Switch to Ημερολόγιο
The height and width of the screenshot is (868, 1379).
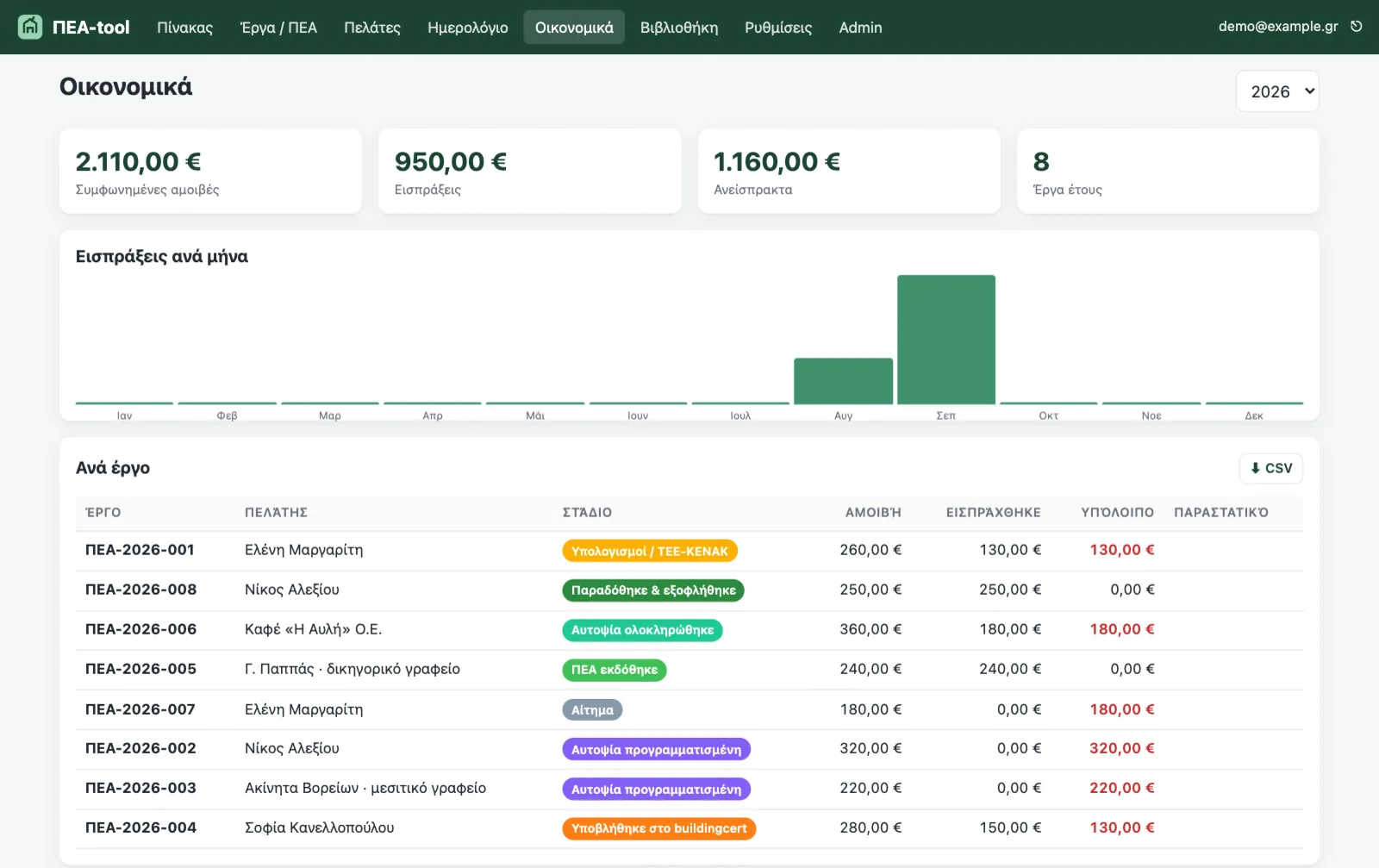pyautogui.click(x=468, y=28)
